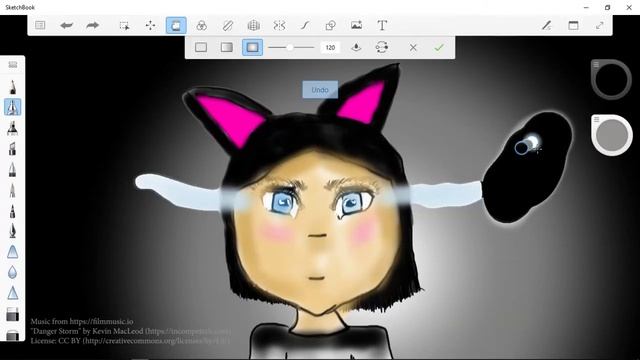Click the invert gradient icon with swapping arrows

pos(382,47)
